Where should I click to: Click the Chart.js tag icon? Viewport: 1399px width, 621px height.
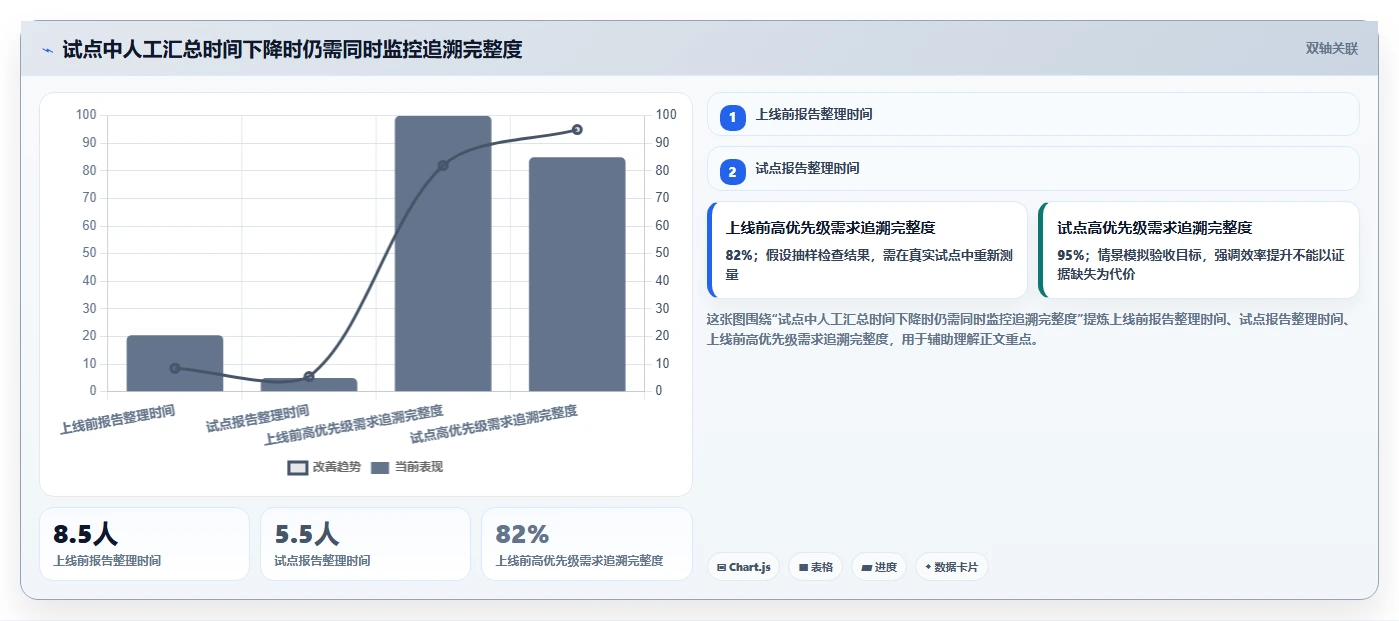(x=721, y=567)
